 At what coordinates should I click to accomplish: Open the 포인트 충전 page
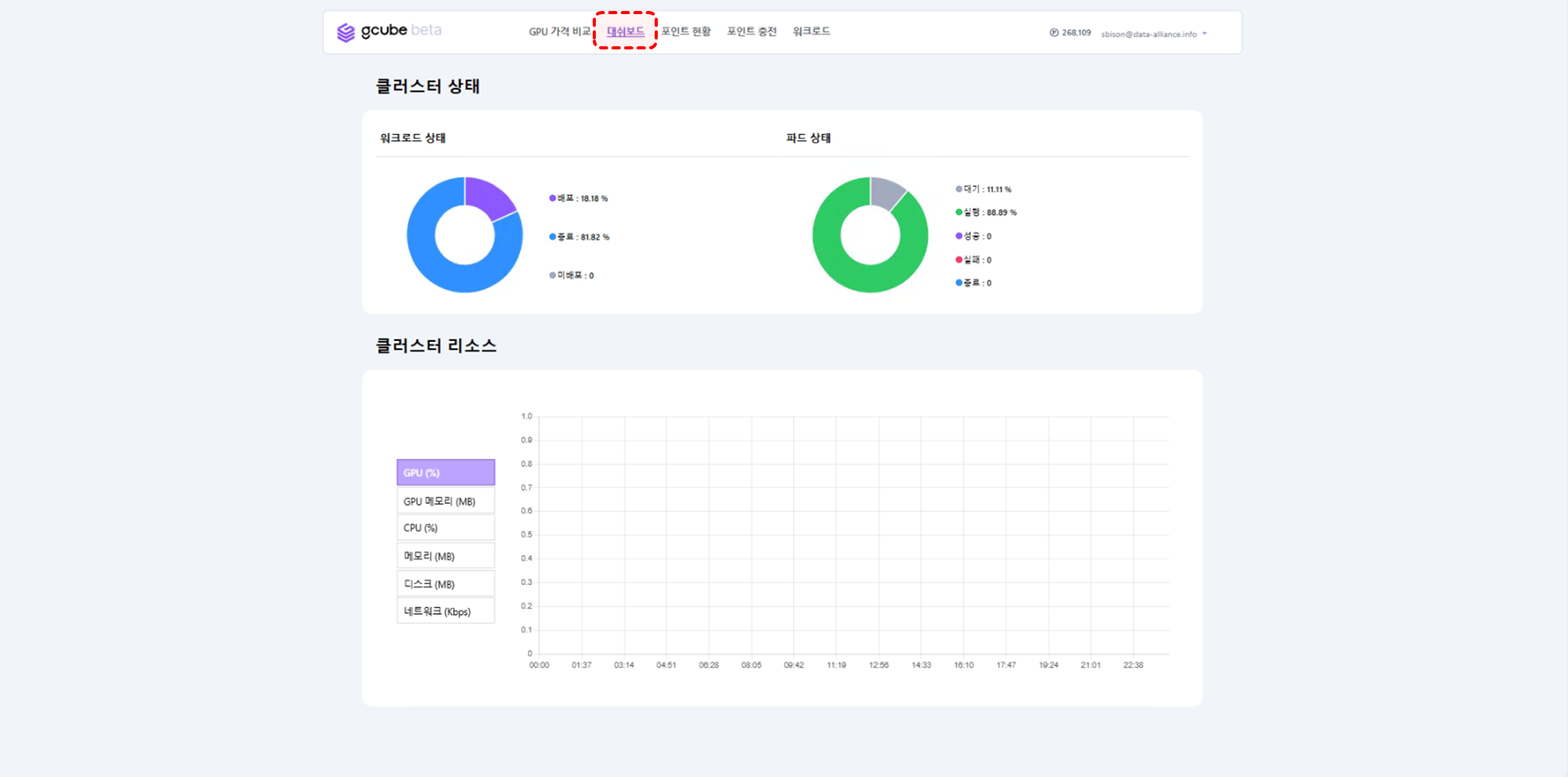click(x=752, y=31)
